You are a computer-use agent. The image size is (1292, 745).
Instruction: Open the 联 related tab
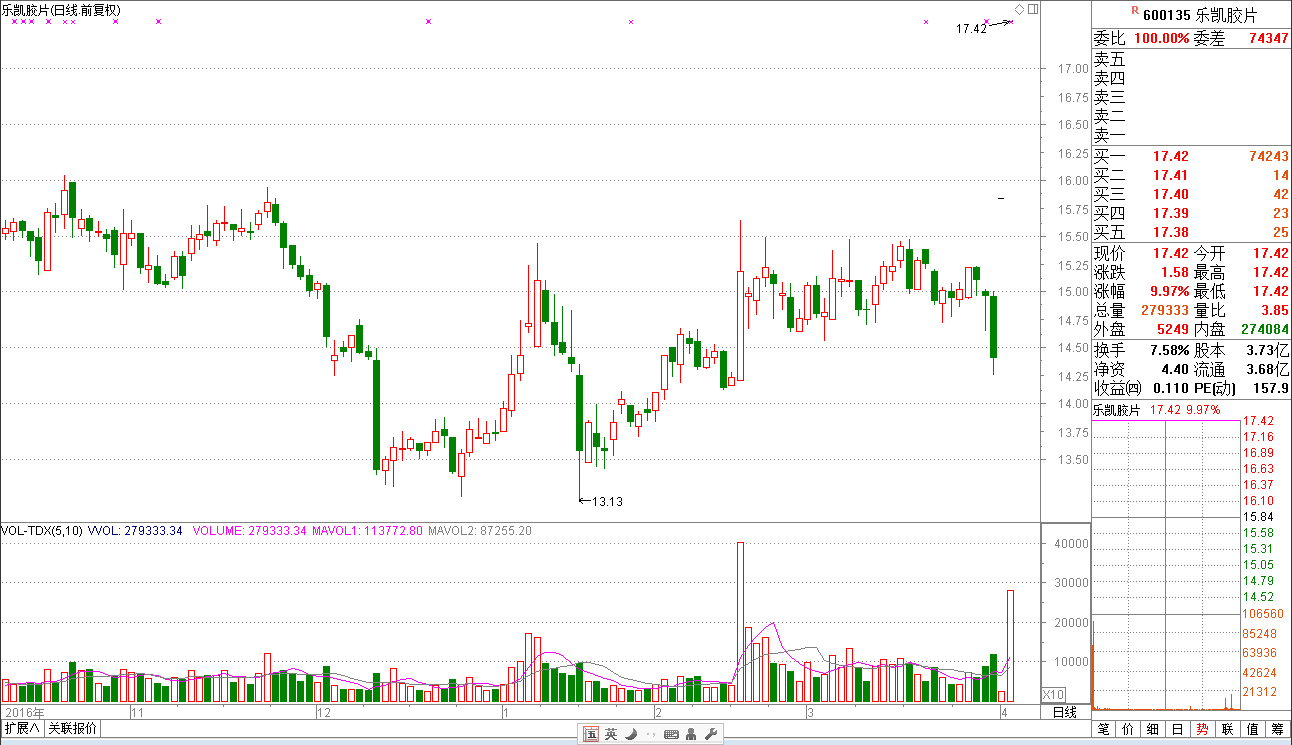1227,730
